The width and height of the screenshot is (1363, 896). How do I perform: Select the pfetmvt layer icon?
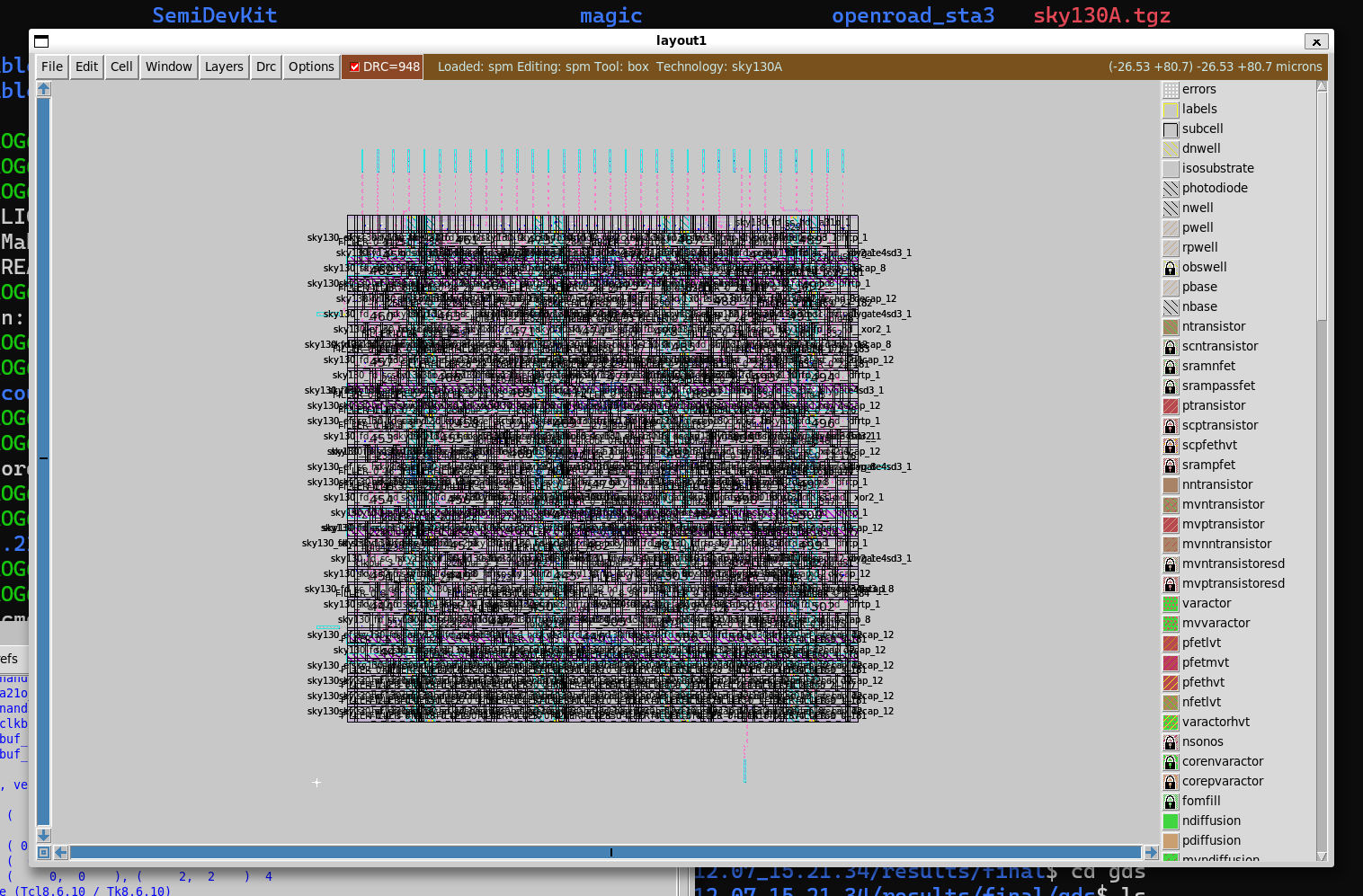tap(1170, 663)
